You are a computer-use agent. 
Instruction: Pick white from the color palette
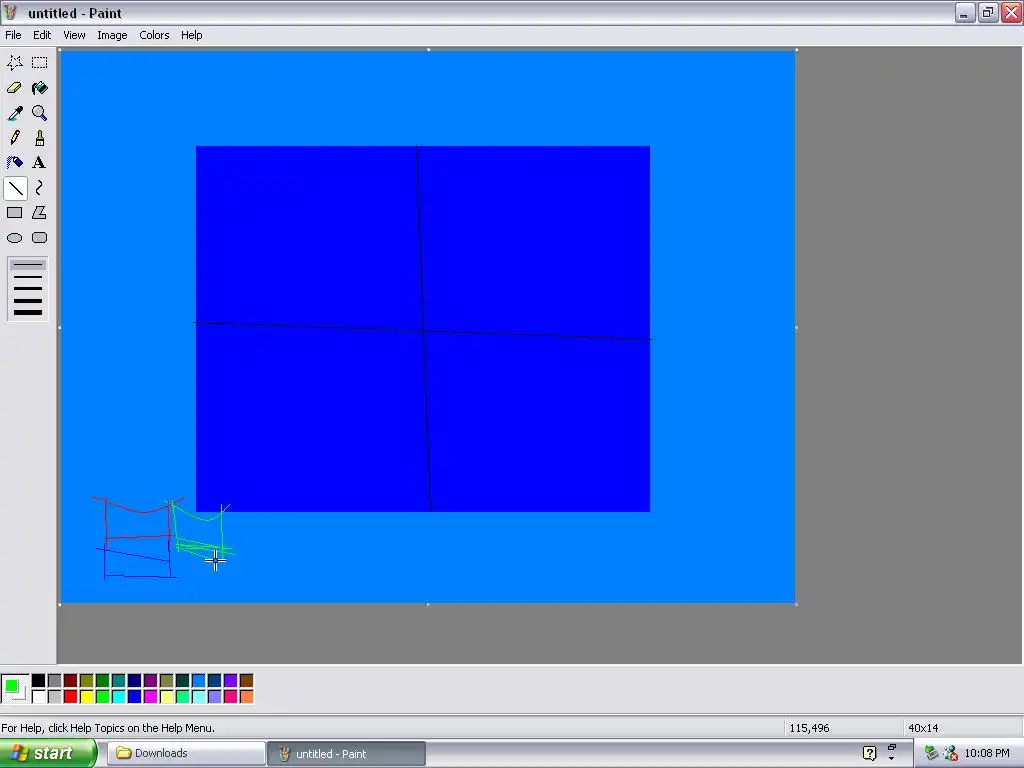pos(39,697)
